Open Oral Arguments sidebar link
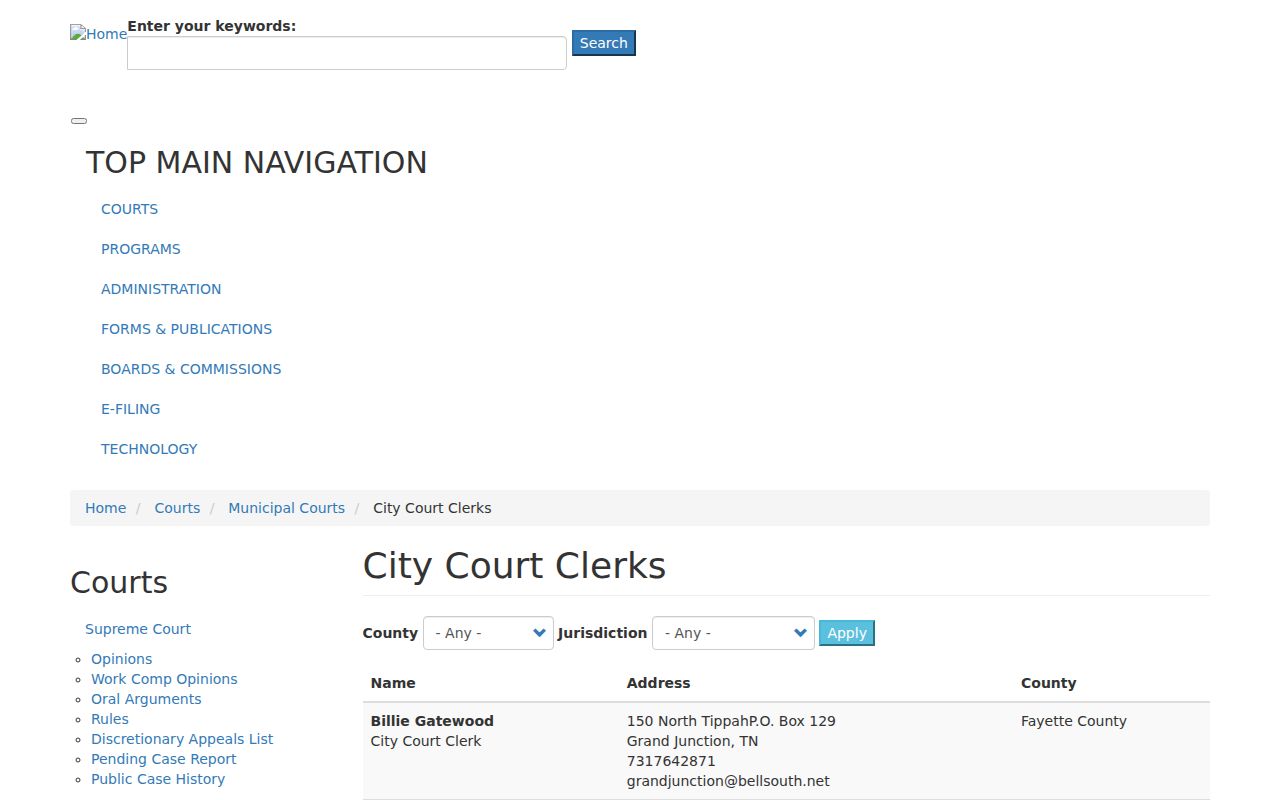Image resolution: width=1280 pixels, height=800 pixels. tap(146, 699)
